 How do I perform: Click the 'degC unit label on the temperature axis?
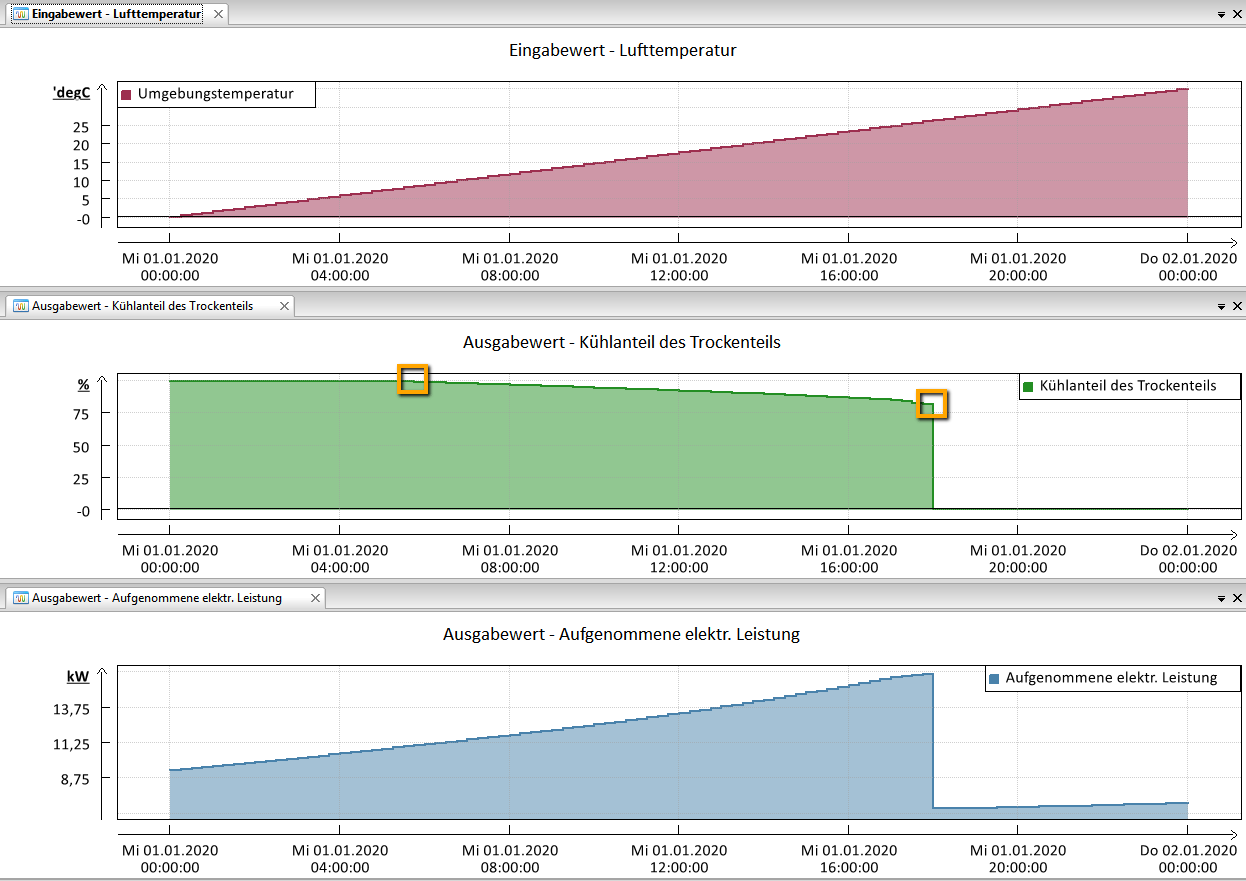pyautogui.click(x=71, y=93)
